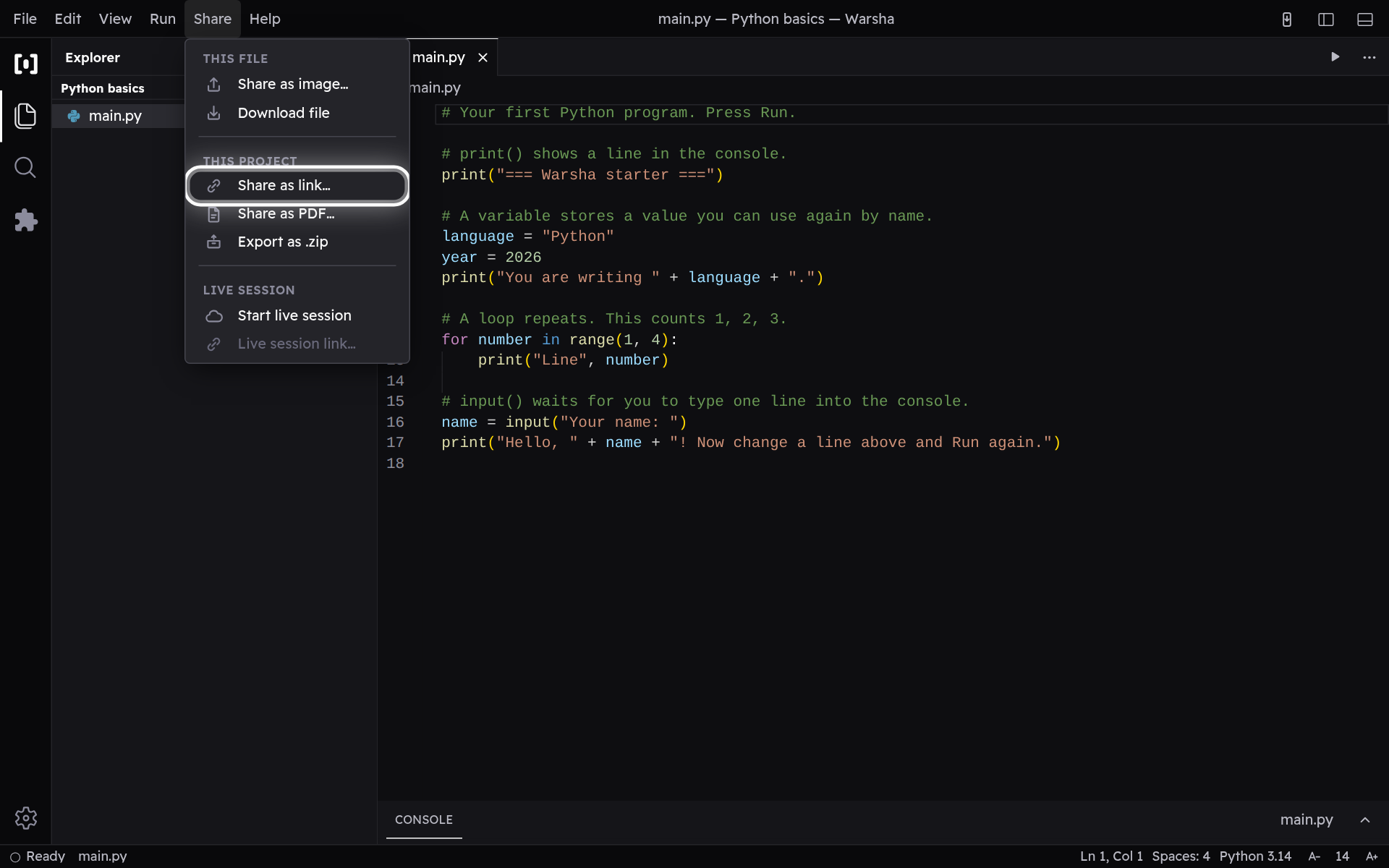Close the open Share menu
This screenshot has height=868, width=1389.
click(213, 20)
